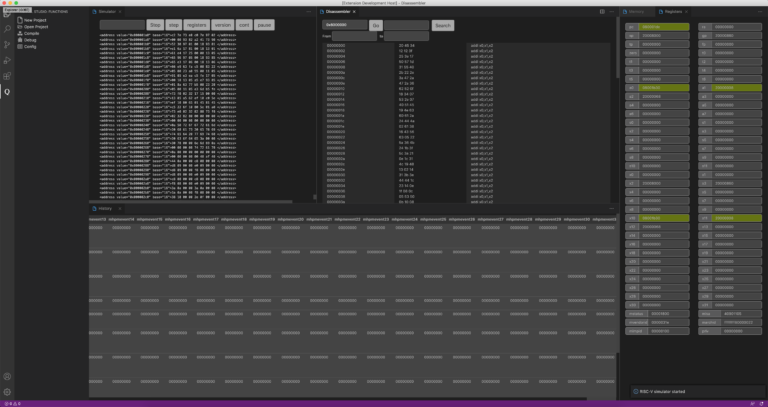Open the Extensions view icon

click(7, 76)
